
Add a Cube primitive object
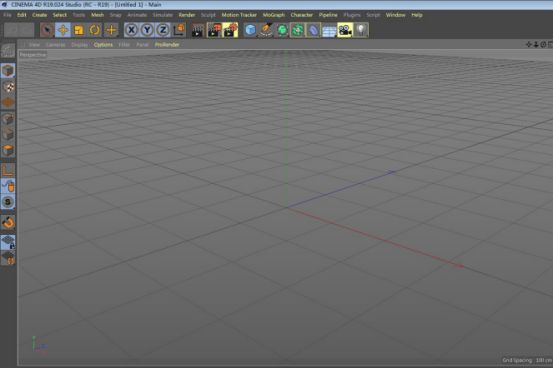[250, 30]
